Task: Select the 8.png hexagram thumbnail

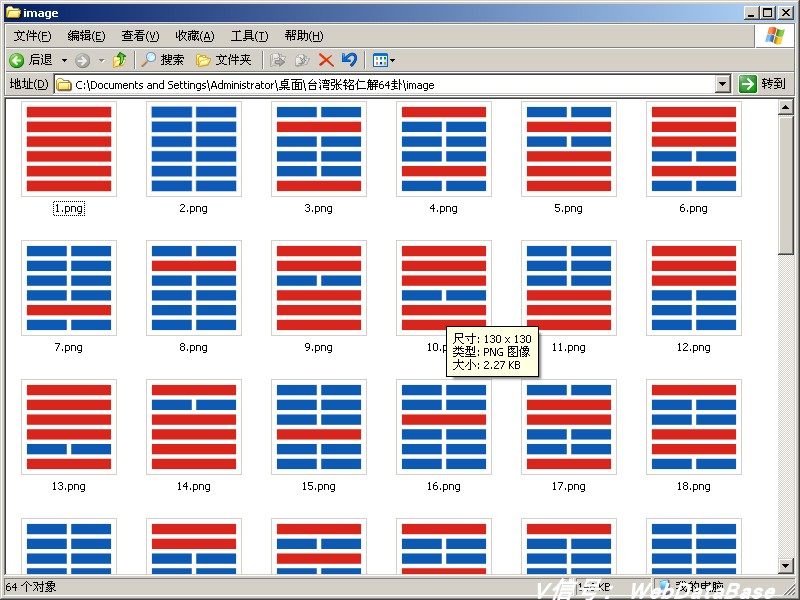Action: click(x=194, y=288)
